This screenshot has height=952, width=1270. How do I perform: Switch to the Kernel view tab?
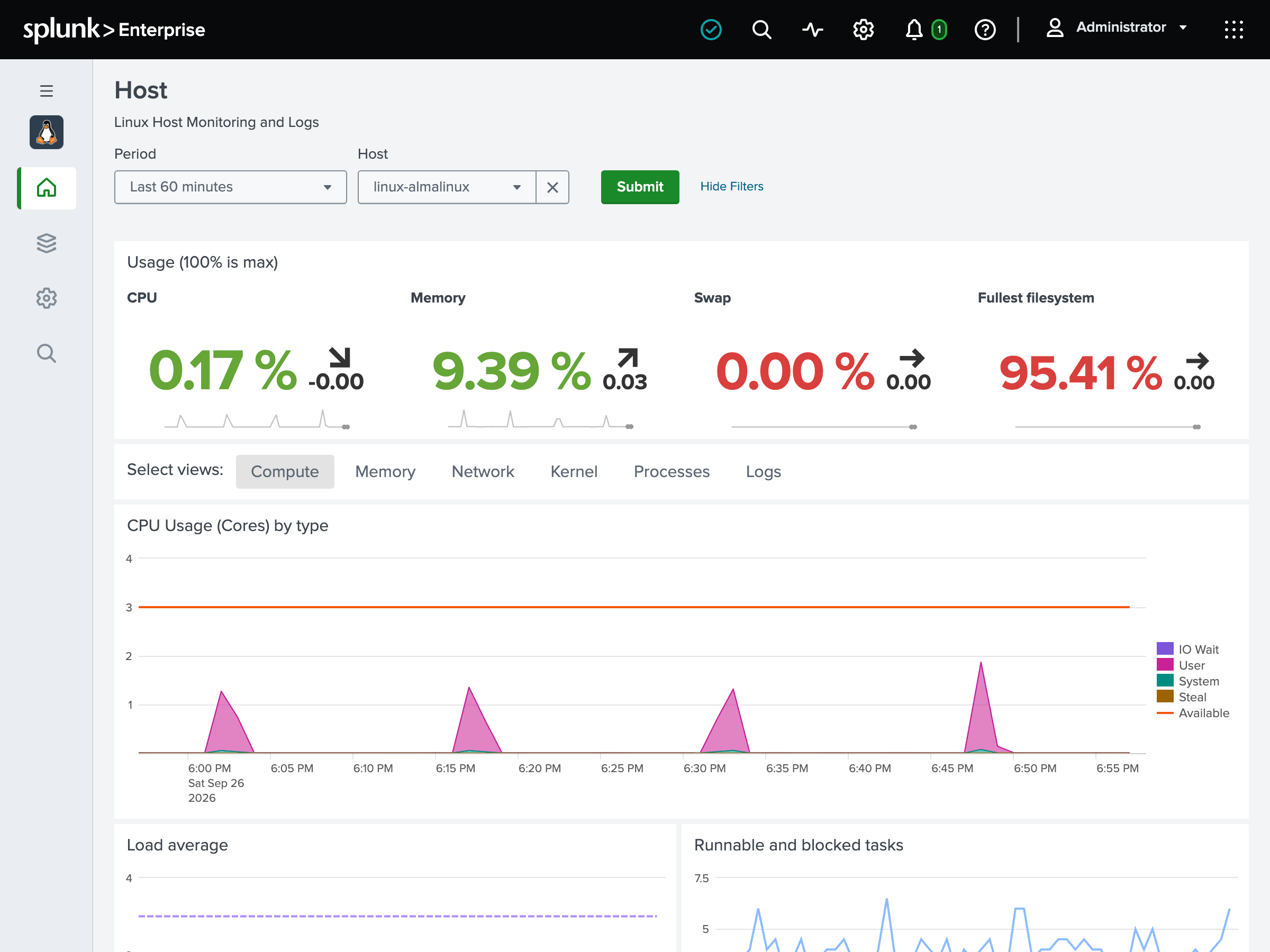(574, 472)
